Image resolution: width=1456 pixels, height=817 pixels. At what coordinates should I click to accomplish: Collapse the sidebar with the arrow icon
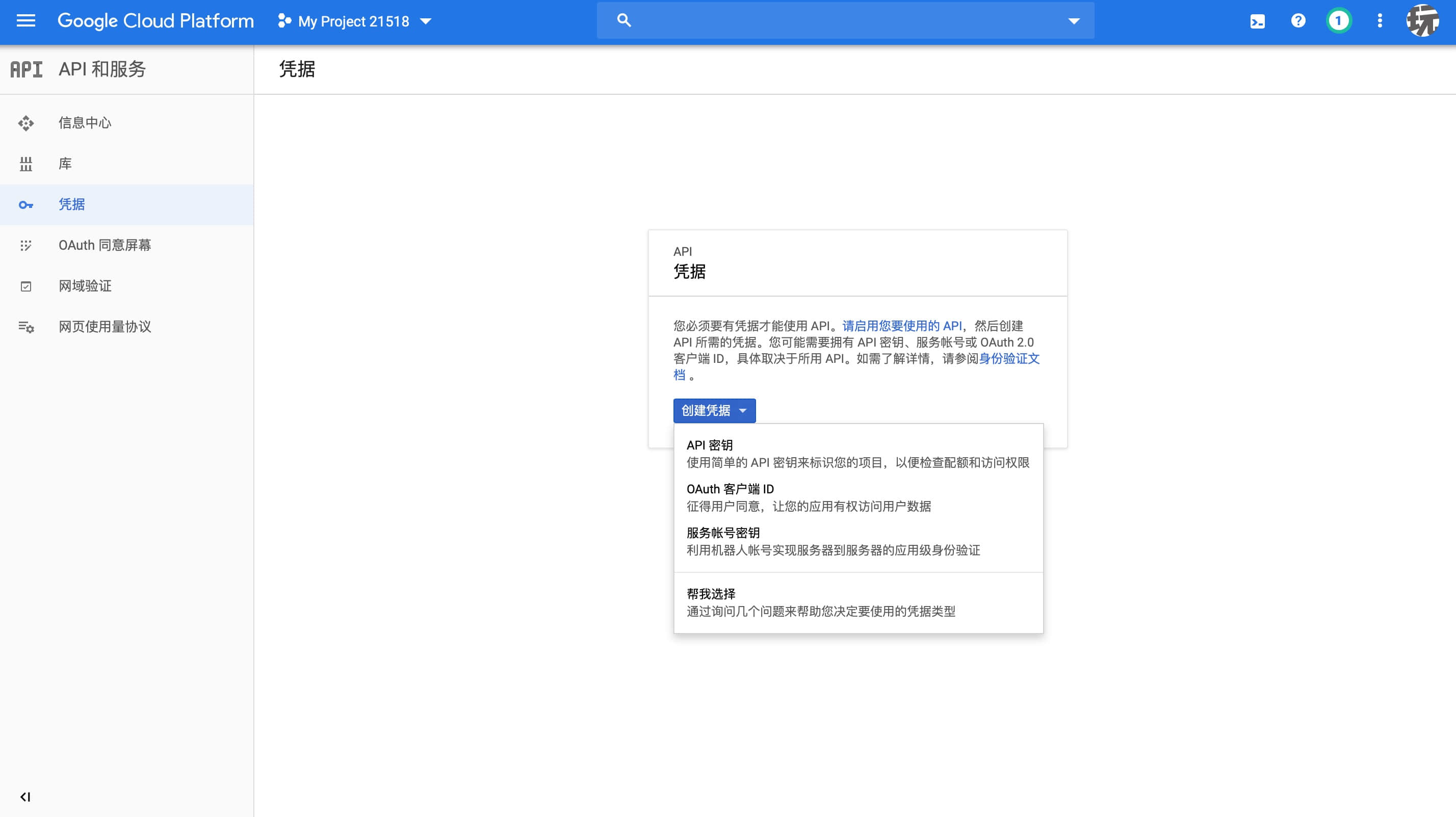25,797
